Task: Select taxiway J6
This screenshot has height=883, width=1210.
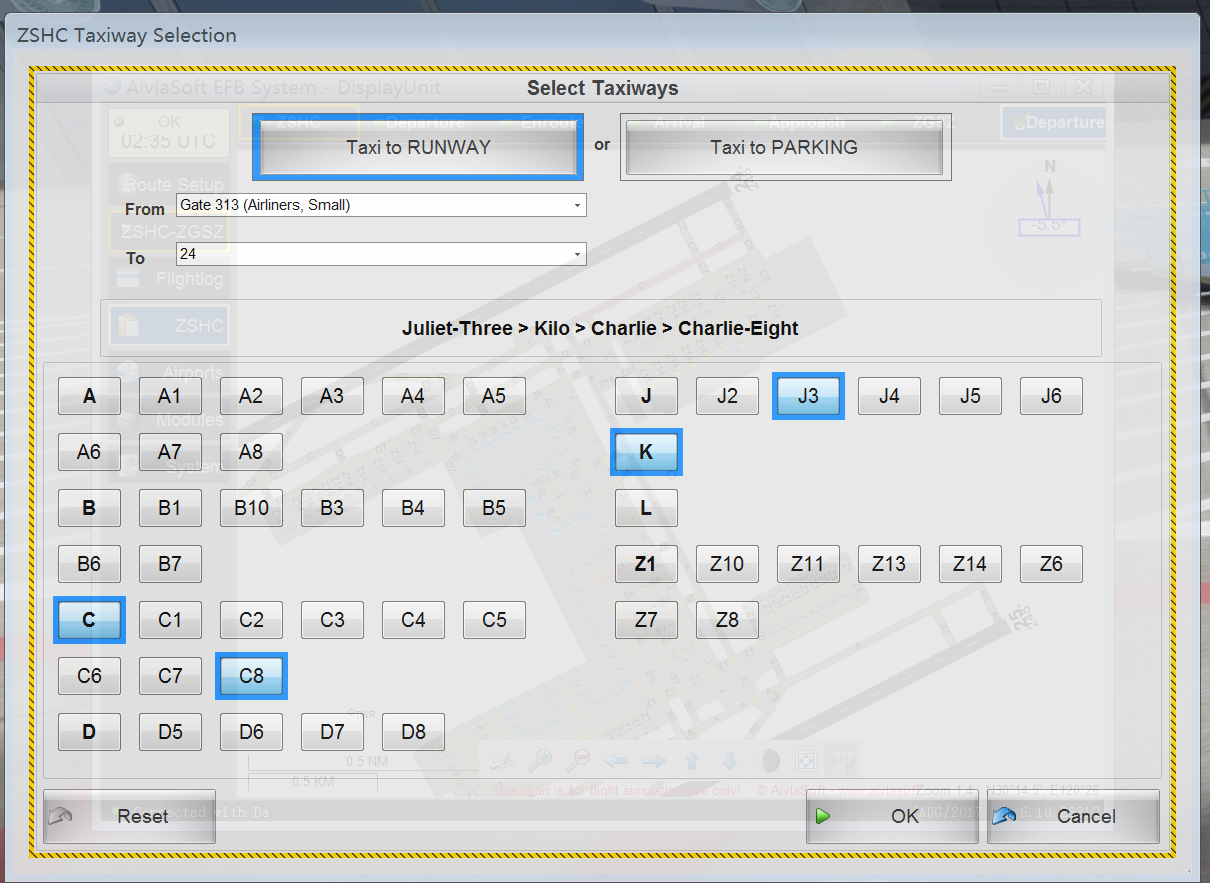Action: coord(1051,396)
